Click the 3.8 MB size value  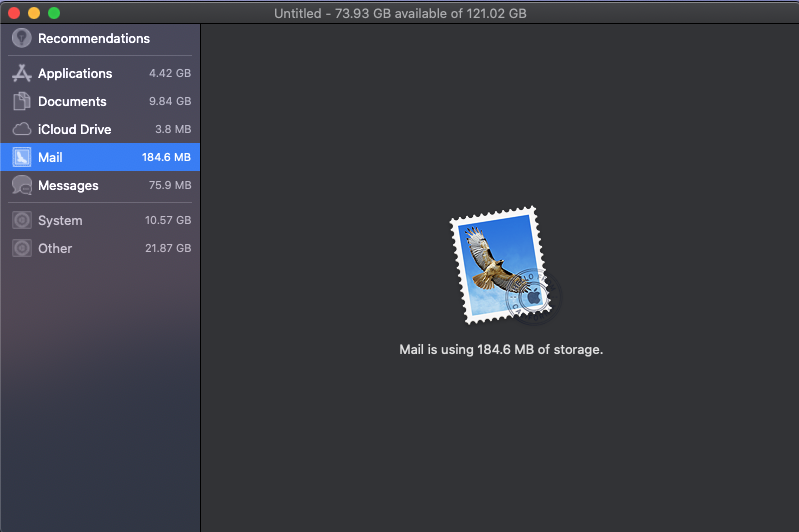(x=173, y=129)
